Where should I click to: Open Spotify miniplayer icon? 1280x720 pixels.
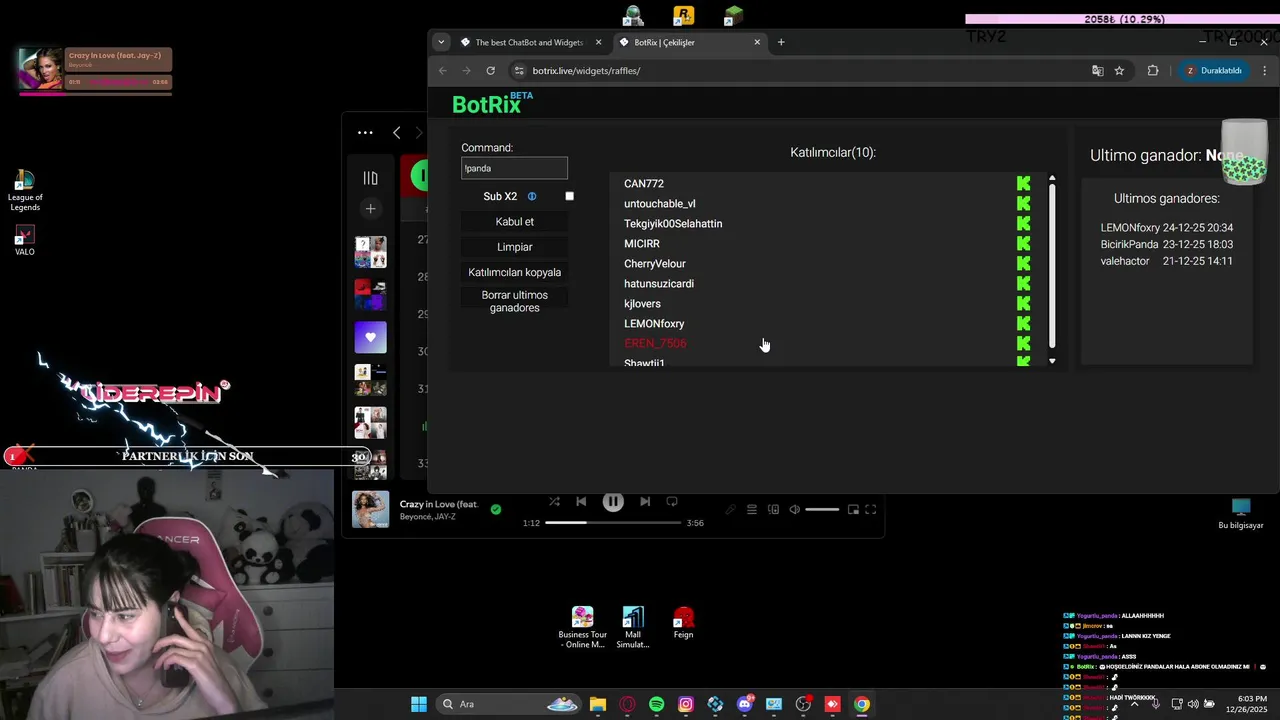(853, 509)
